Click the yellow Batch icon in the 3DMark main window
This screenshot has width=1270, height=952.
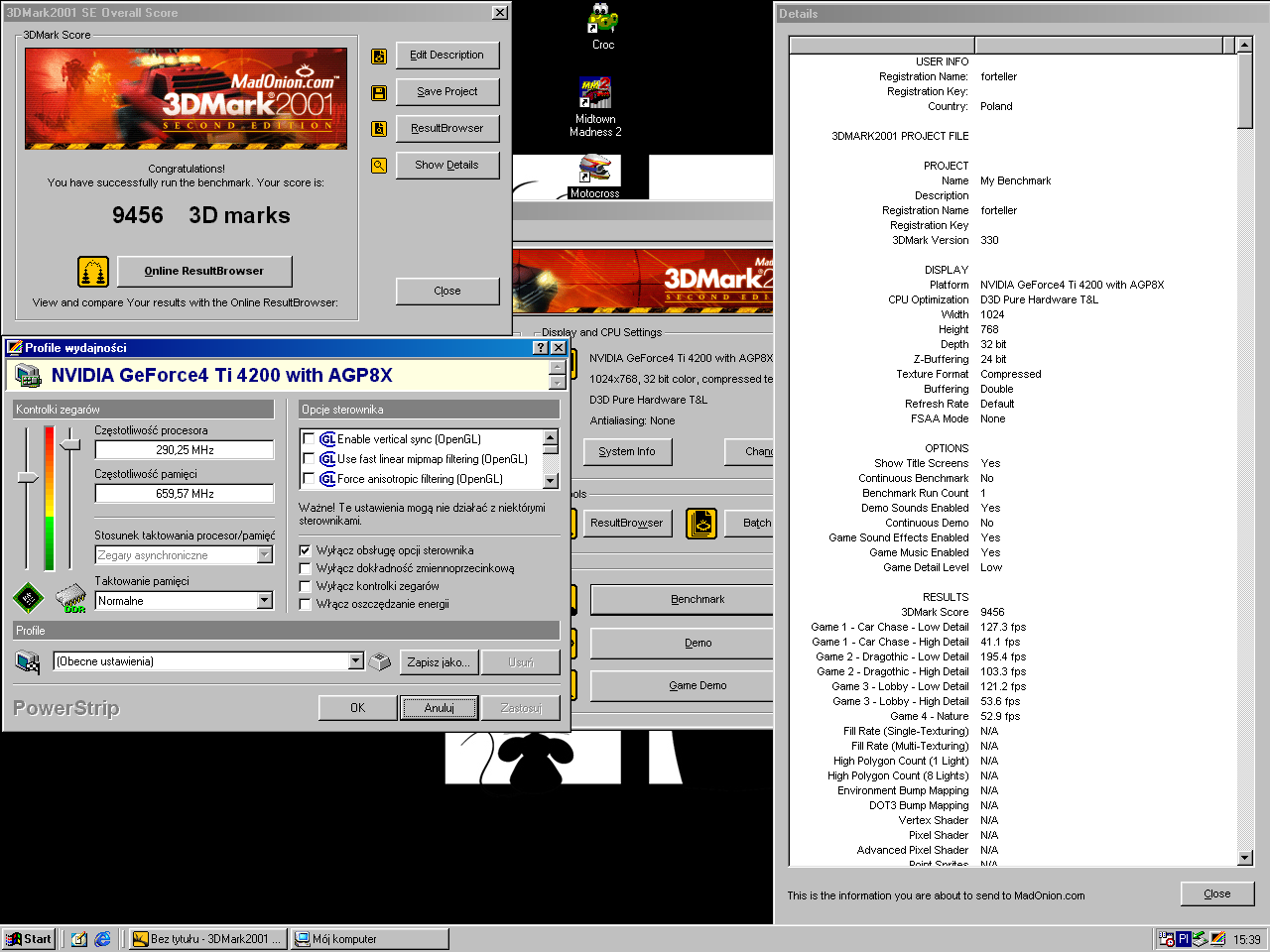tap(701, 523)
